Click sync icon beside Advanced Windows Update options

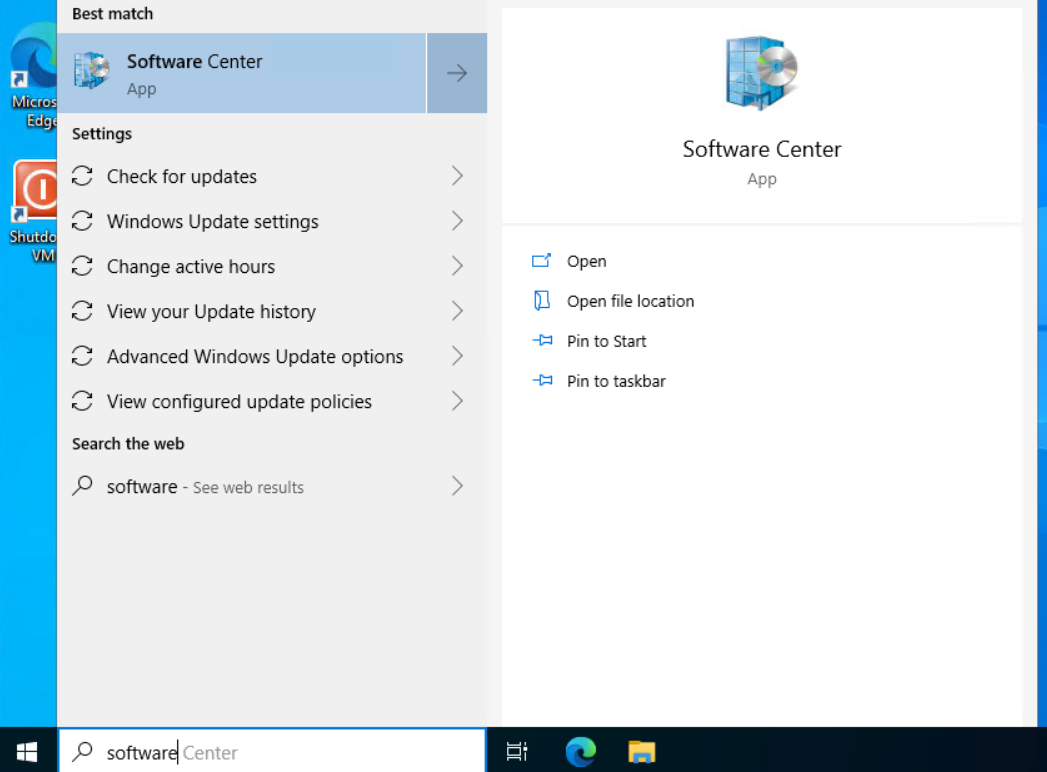pyautogui.click(x=82, y=357)
